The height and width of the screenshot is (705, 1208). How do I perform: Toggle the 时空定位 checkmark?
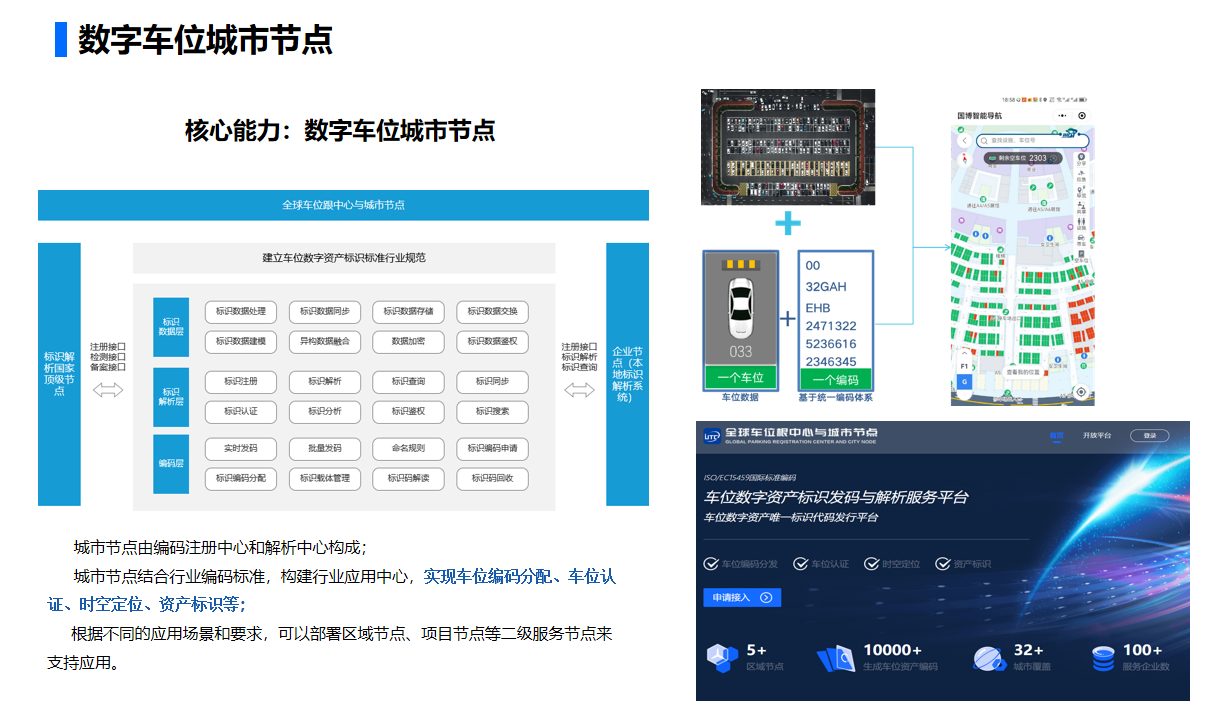click(x=871, y=564)
